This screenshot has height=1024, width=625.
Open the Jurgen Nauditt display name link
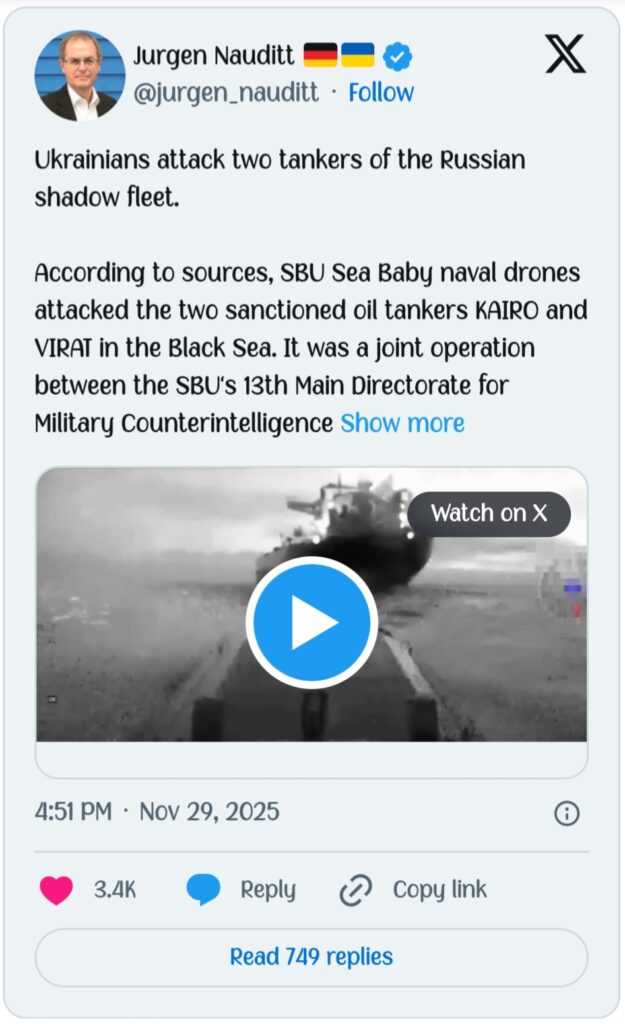(x=214, y=56)
